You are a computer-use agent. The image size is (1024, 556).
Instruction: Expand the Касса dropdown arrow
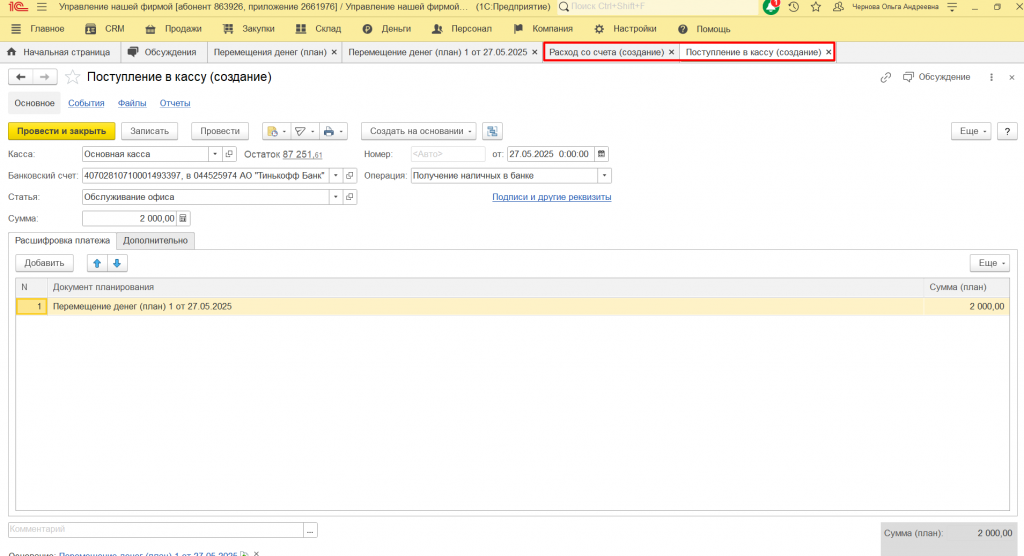point(215,154)
